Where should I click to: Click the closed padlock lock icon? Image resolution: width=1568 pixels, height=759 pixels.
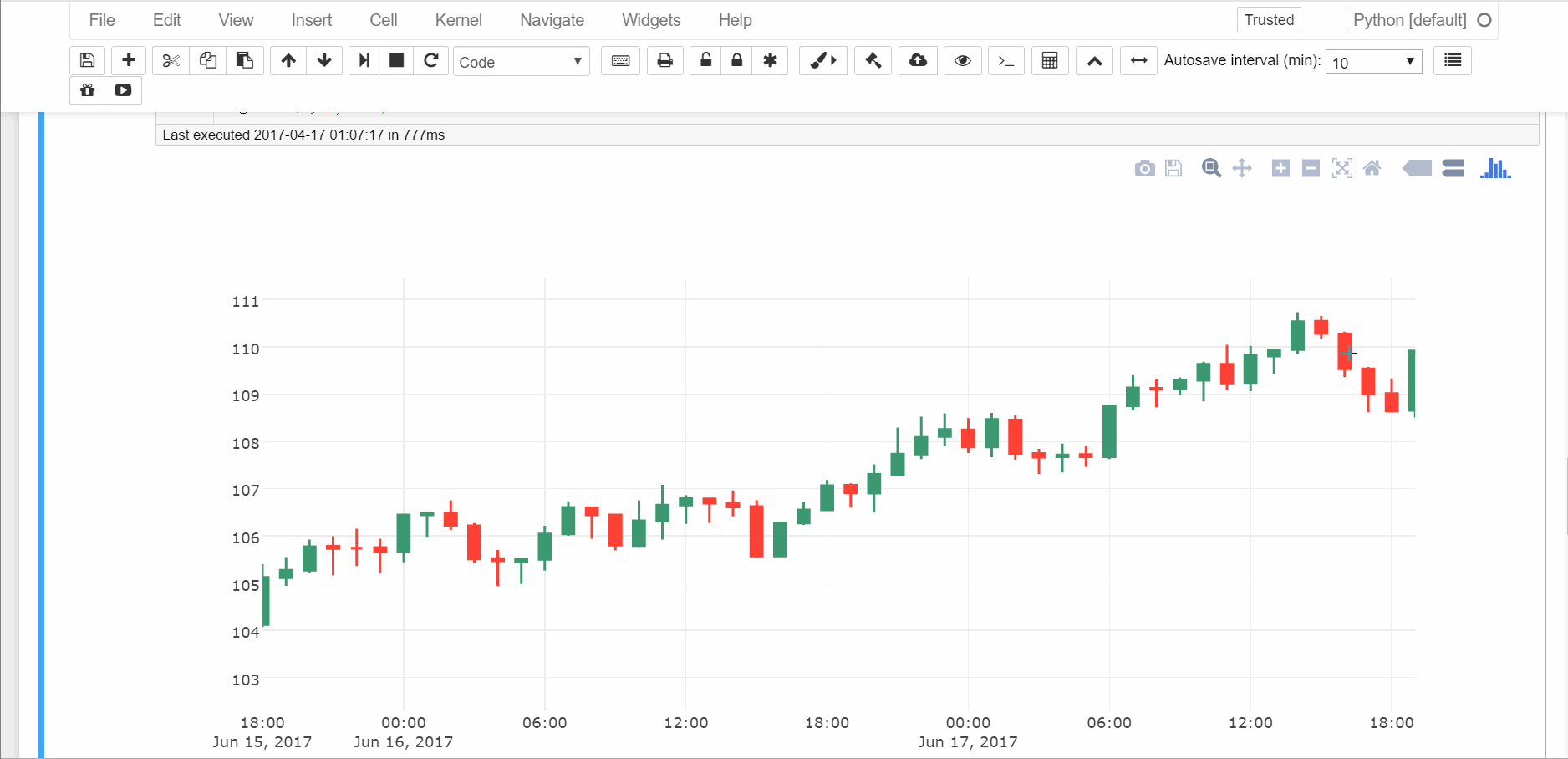click(736, 60)
